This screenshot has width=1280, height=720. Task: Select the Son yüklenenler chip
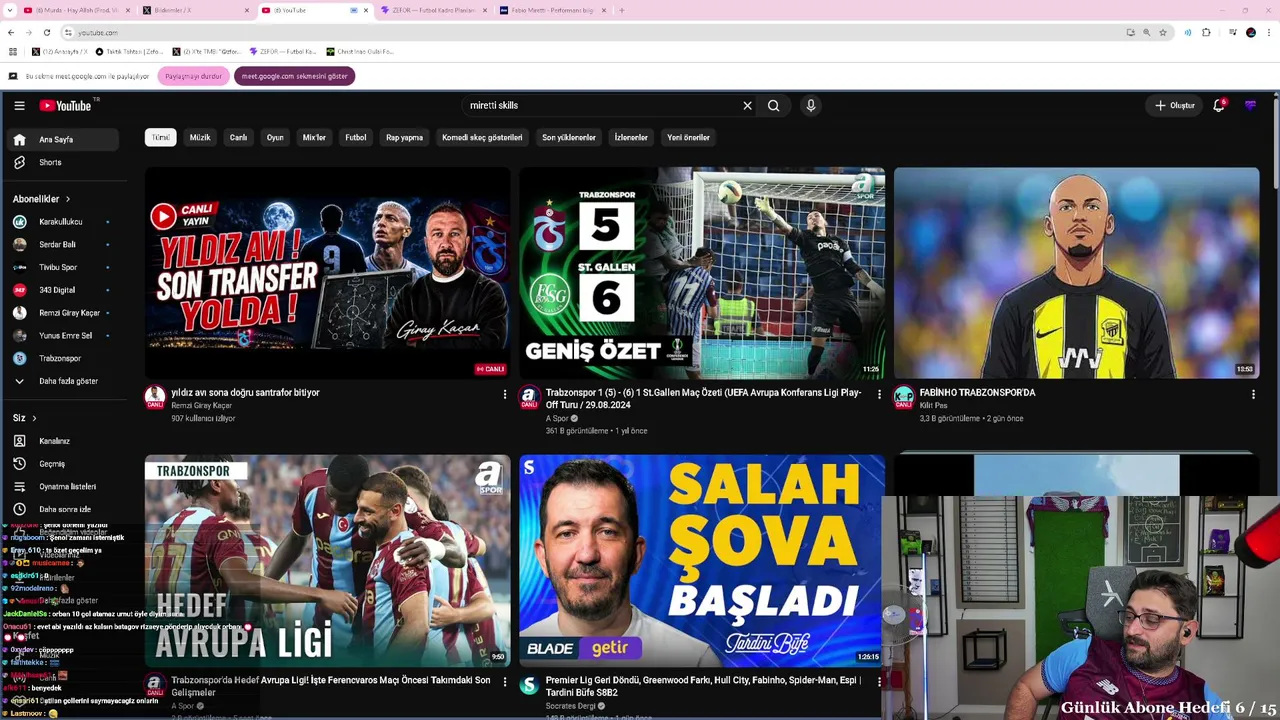569,137
